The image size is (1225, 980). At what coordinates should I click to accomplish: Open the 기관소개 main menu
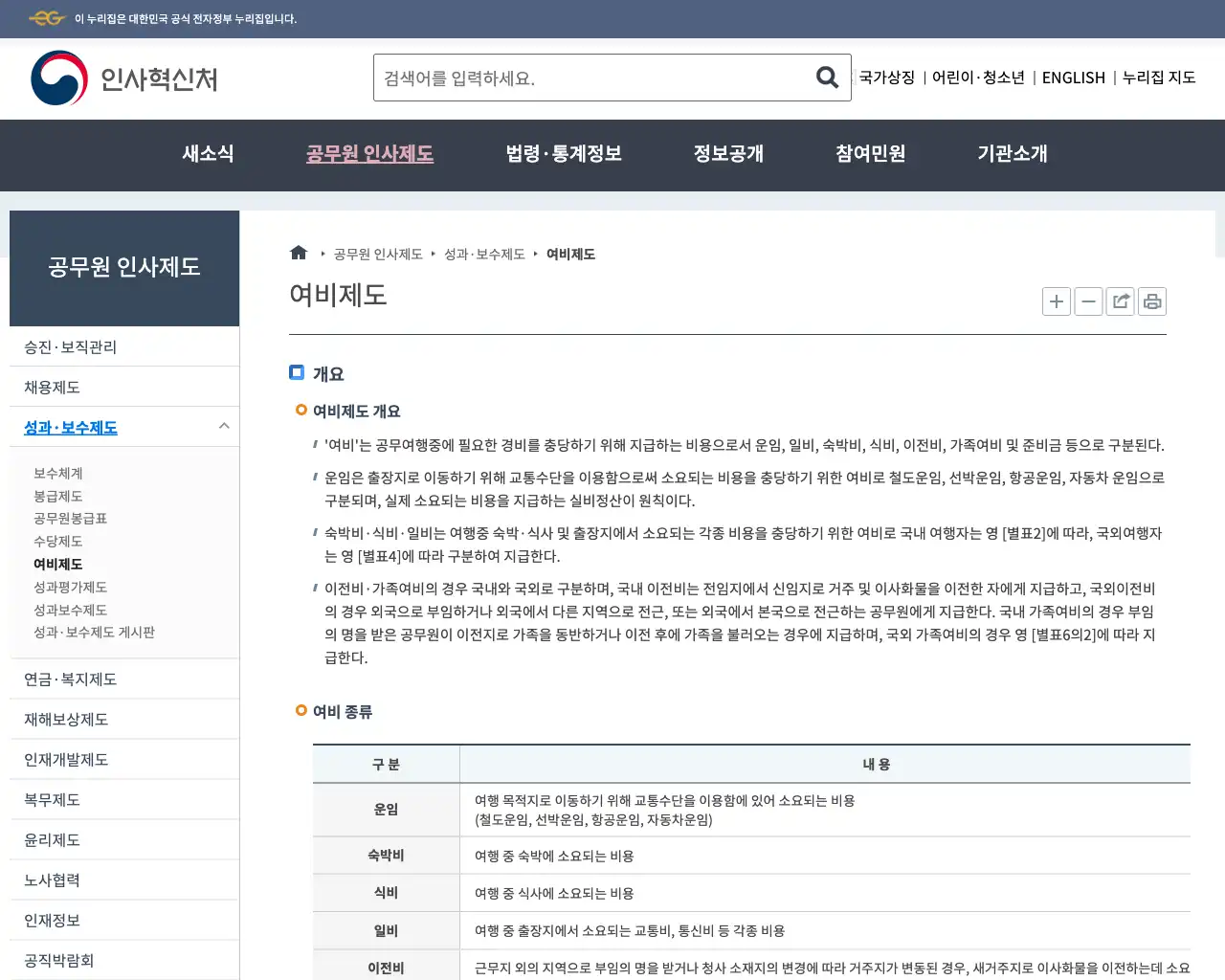pyautogui.click(x=1013, y=154)
